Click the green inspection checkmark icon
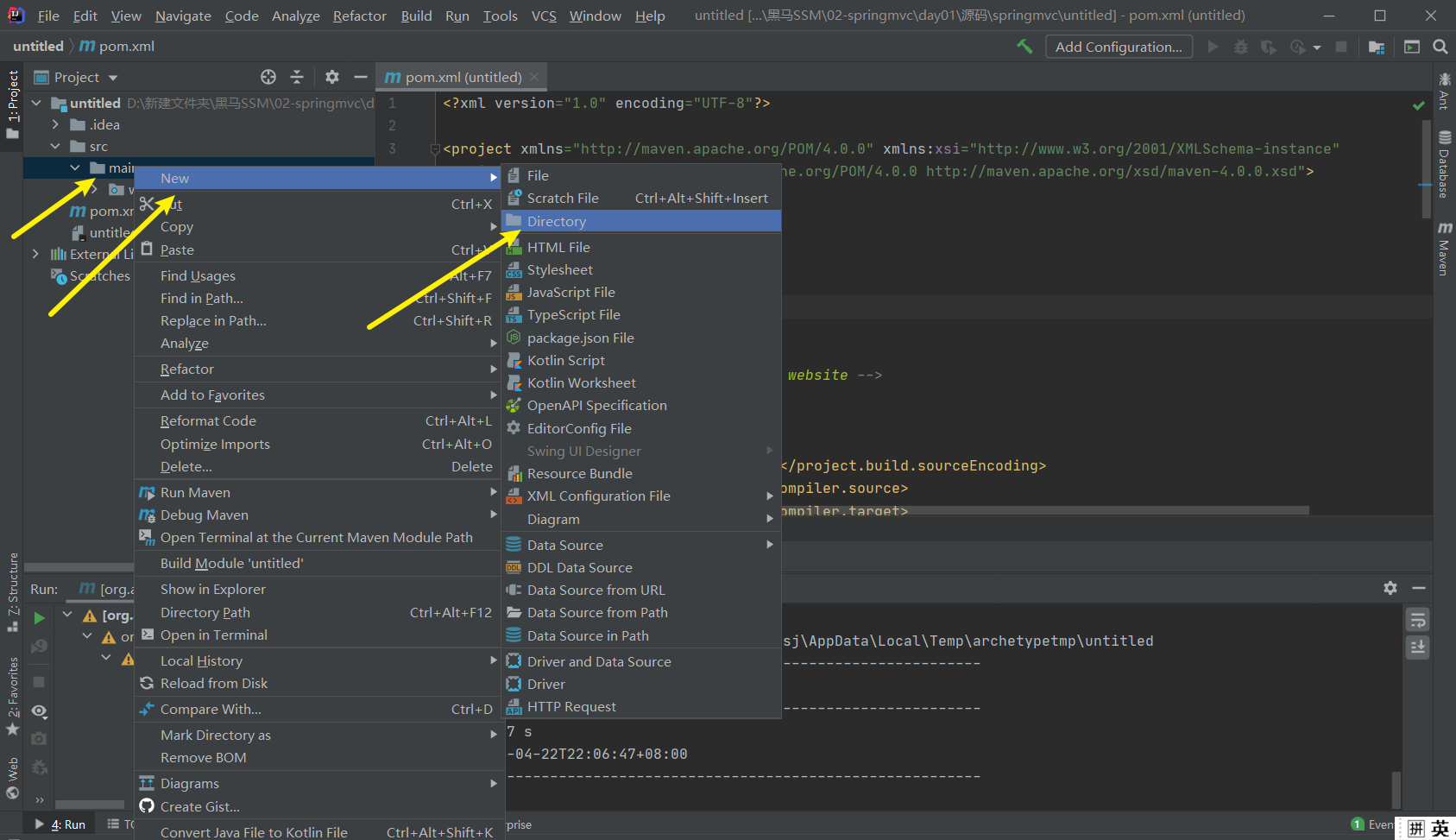 (x=1418, y=105)
